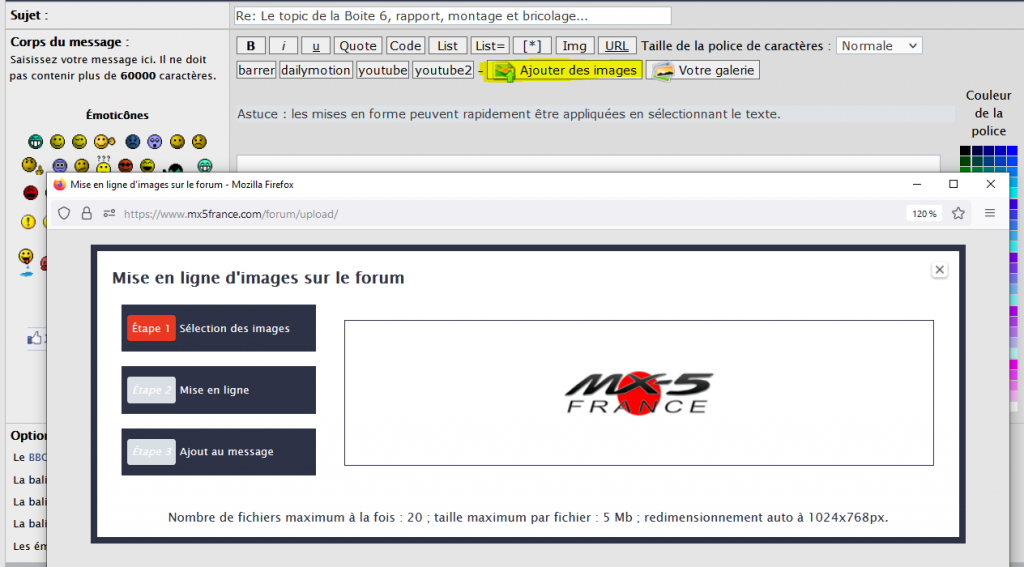
Task: Close the image upload dialog with X
Action: click(939, 270)
